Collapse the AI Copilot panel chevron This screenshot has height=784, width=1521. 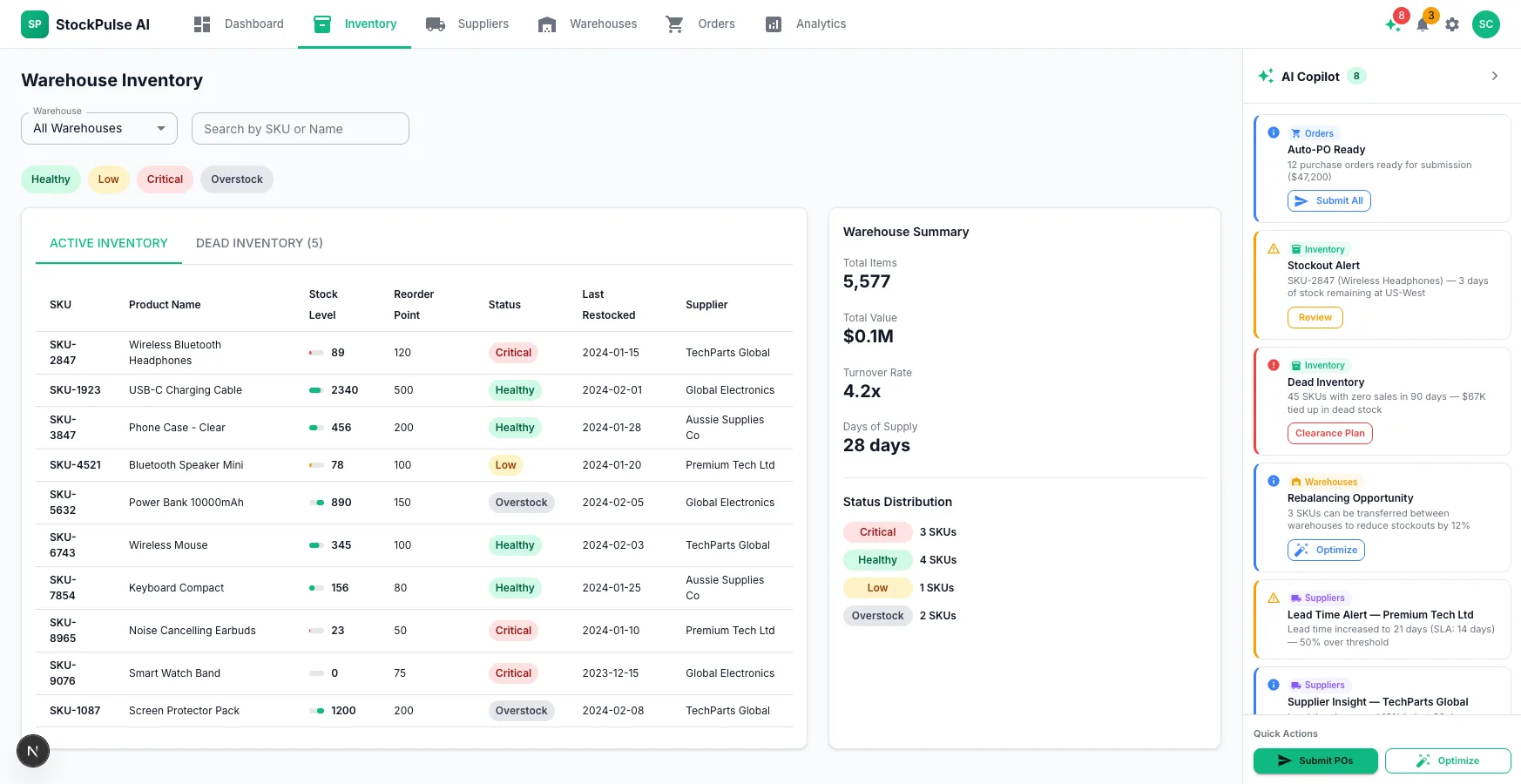[x=1495, y=76]
